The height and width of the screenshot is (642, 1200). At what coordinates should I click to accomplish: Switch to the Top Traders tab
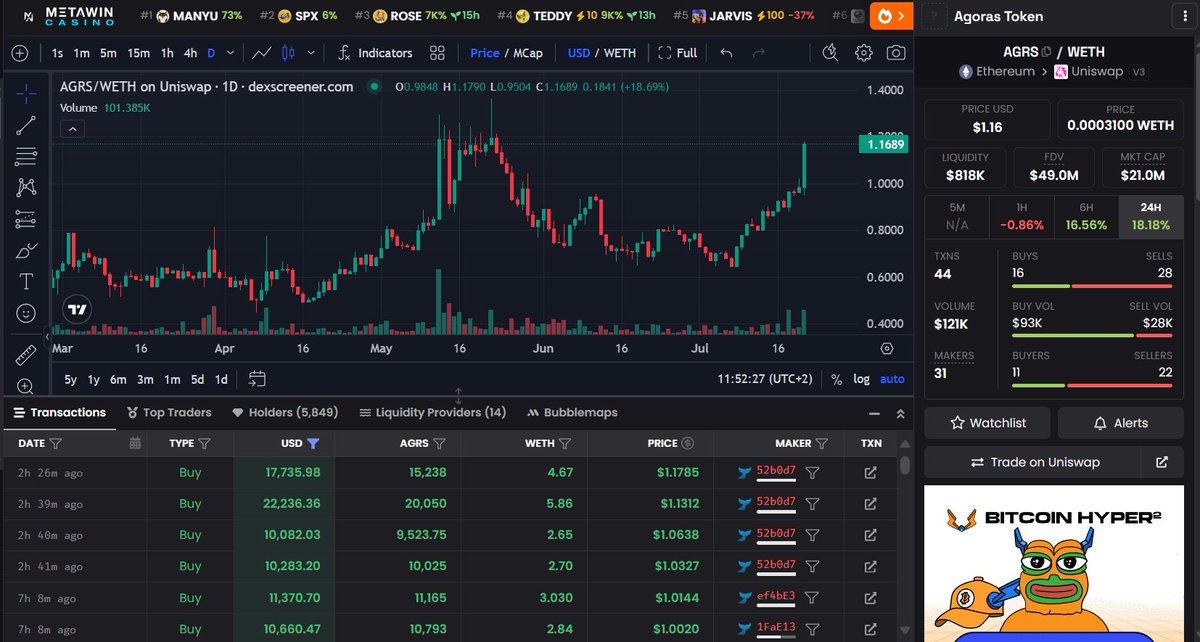click(170, 413)
